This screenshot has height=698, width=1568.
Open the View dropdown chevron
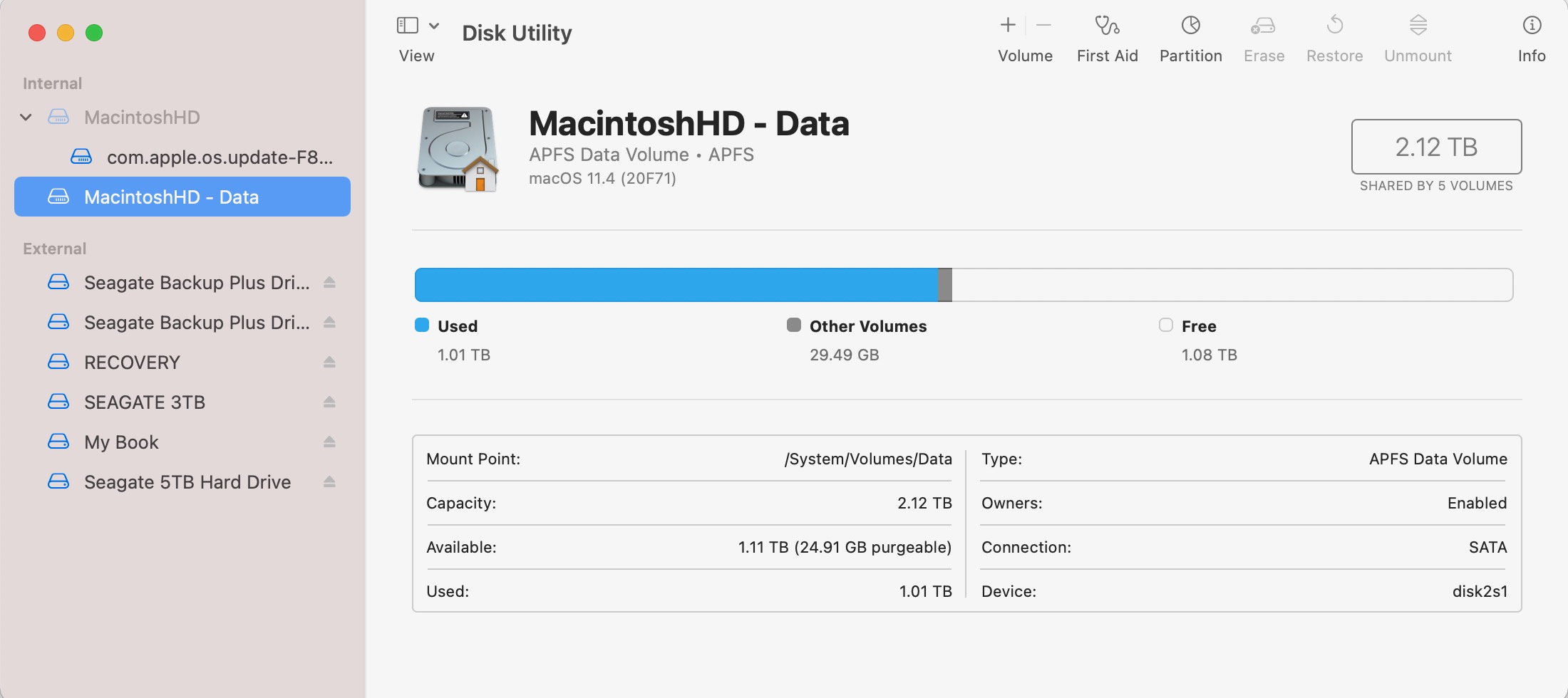(434, 26)
